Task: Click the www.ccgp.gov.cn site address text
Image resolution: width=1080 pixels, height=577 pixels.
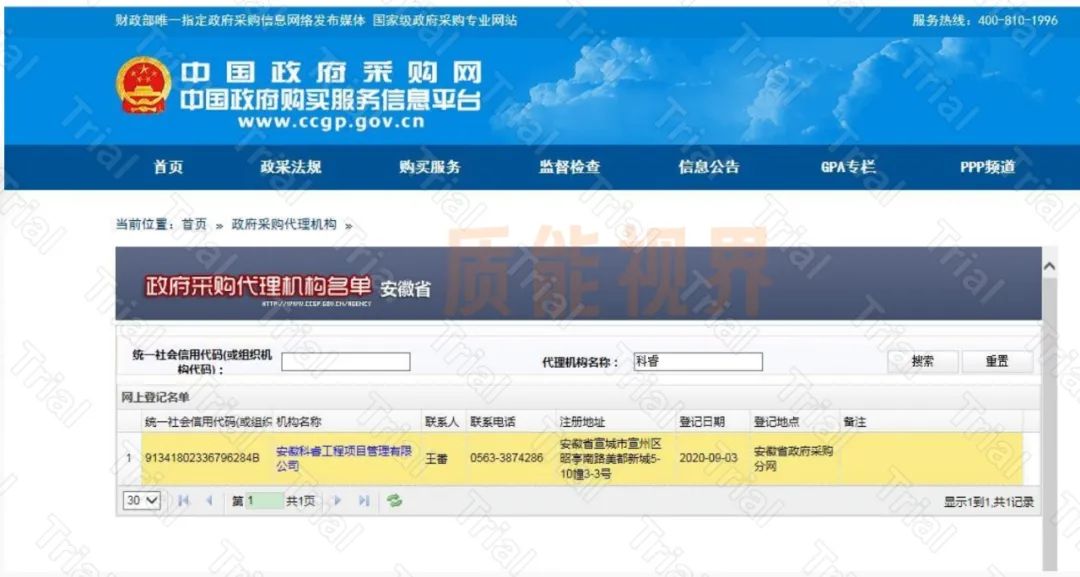Action: click(331, 122)
